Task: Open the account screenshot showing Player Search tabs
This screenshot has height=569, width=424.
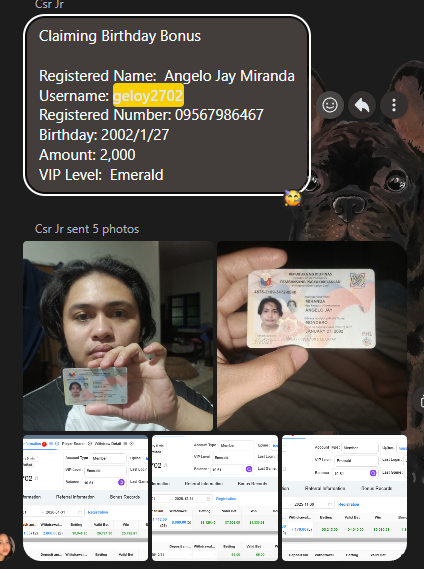Action: click(x=85, y=498)
